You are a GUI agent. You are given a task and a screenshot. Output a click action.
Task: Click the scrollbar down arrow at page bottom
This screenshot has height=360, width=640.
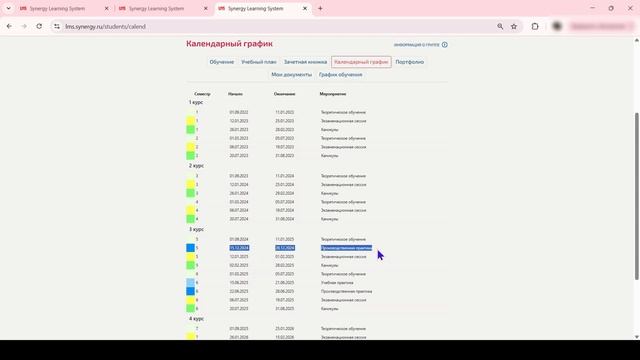tap(636, 337)
